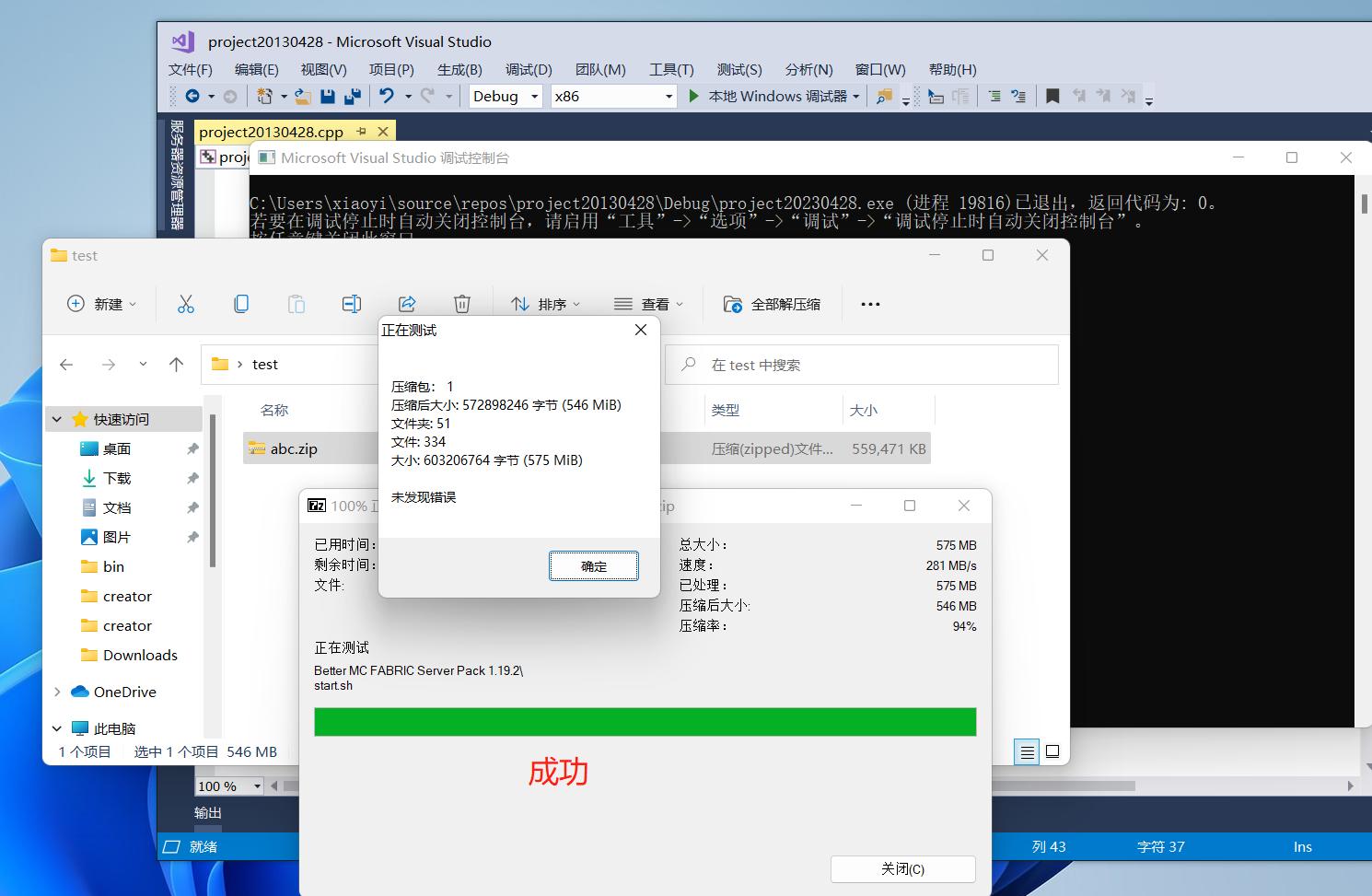Click the green 7-Zip progress bar

click(x=645, y=722)
